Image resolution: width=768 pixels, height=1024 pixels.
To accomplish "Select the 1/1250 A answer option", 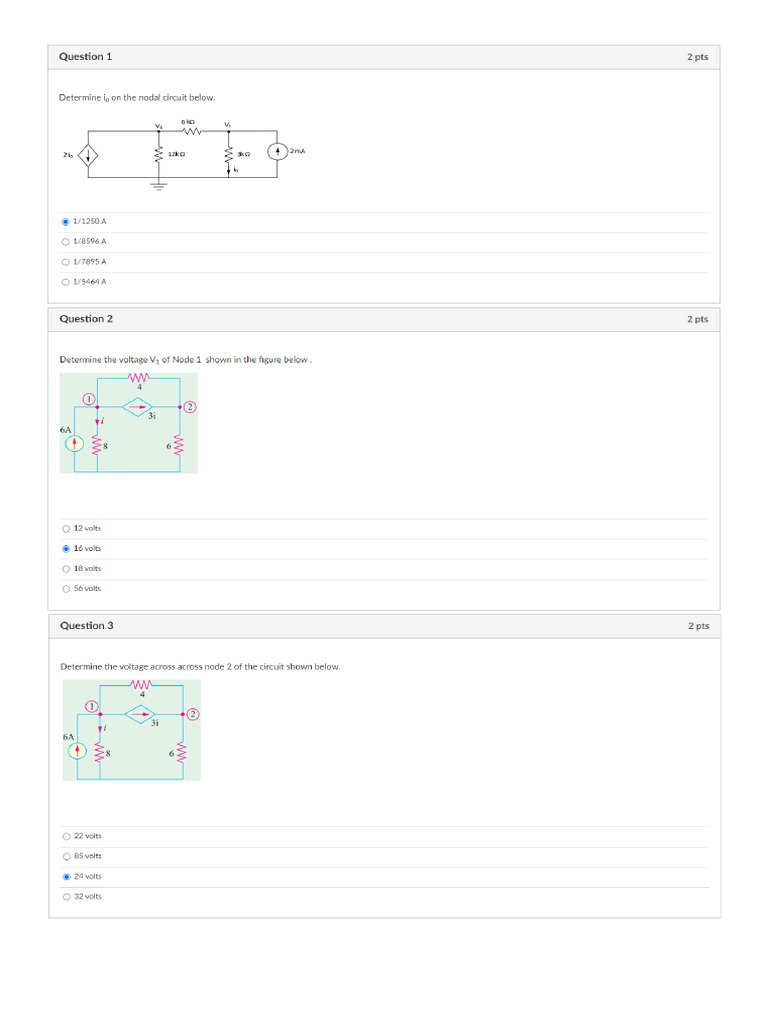I will pos(66,221).
